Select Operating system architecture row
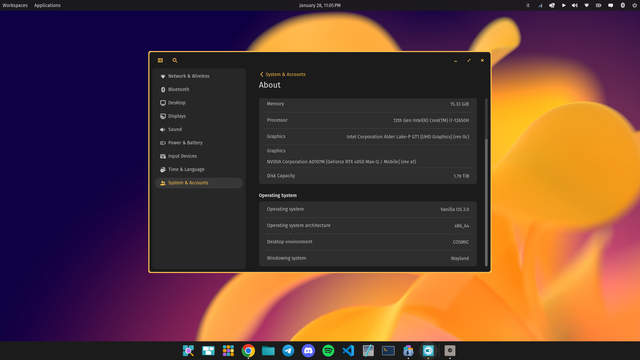This screenshot has width=640, height=360. tap(368, 226)
